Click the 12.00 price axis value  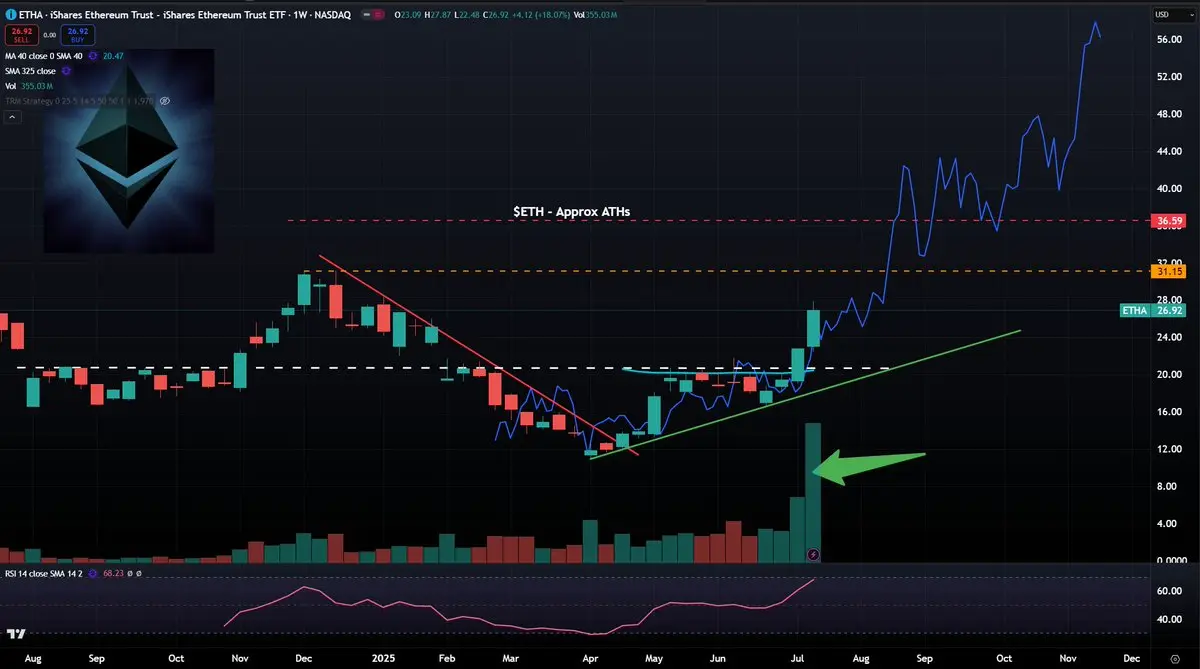(x=1167, y=449)
